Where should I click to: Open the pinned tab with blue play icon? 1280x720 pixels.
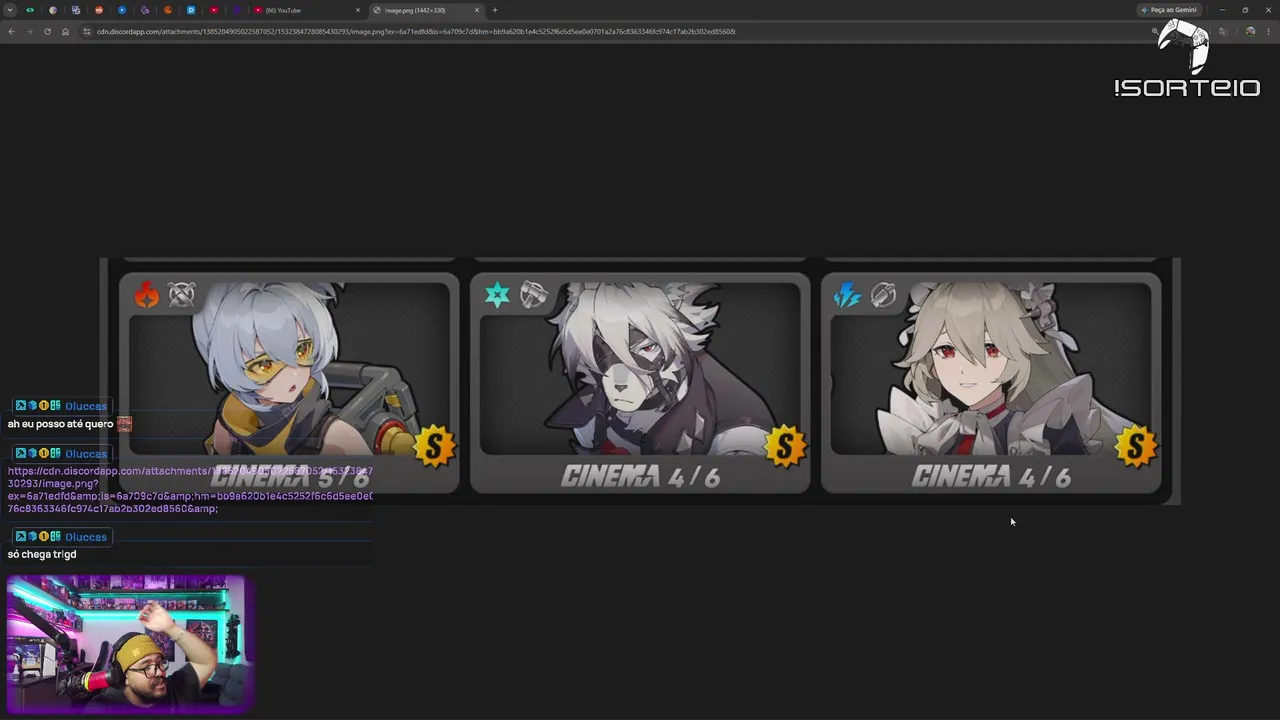click(122, 10)
